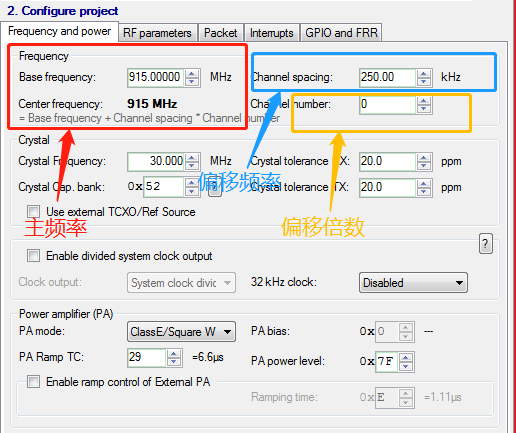Open the 32 kHz clock dropdown

point(413,283)
